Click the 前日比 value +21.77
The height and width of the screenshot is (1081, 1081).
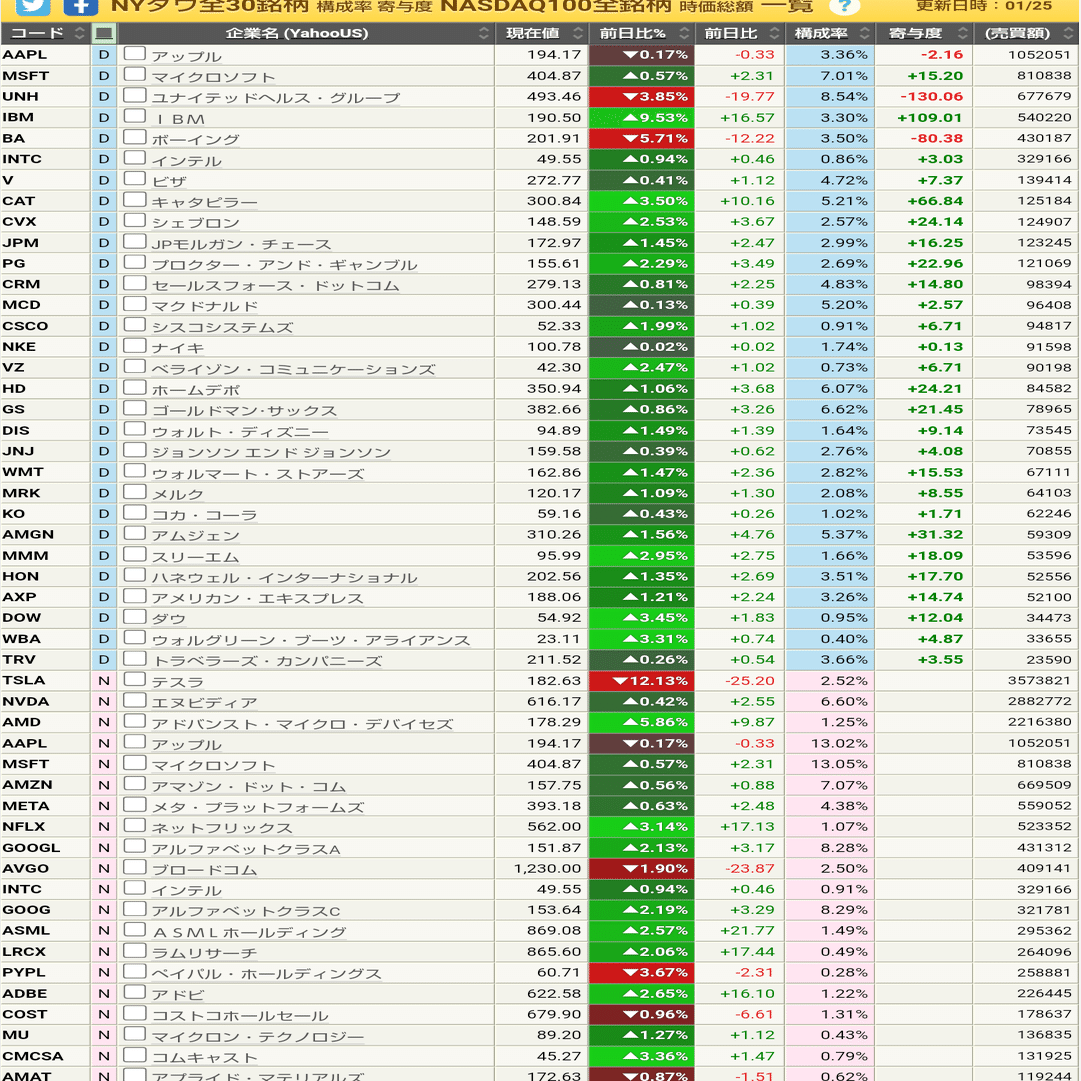[747, 931]
